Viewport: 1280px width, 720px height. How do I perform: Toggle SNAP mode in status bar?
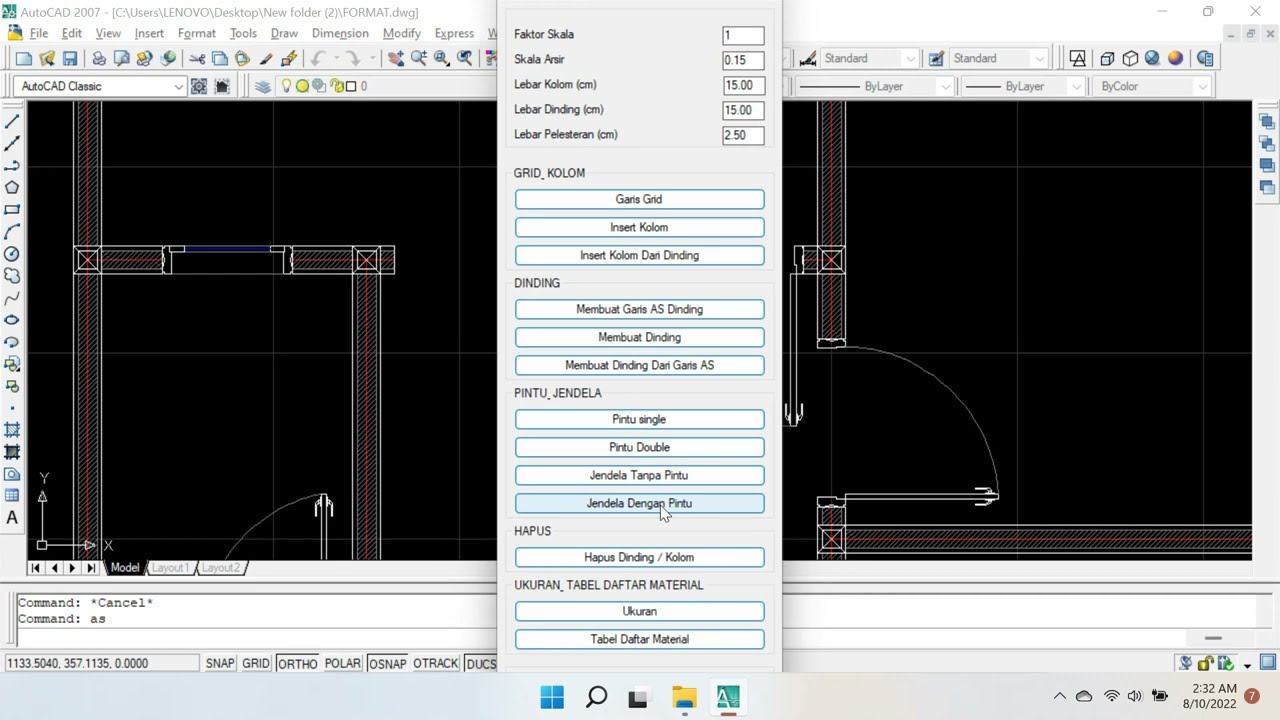220,663
